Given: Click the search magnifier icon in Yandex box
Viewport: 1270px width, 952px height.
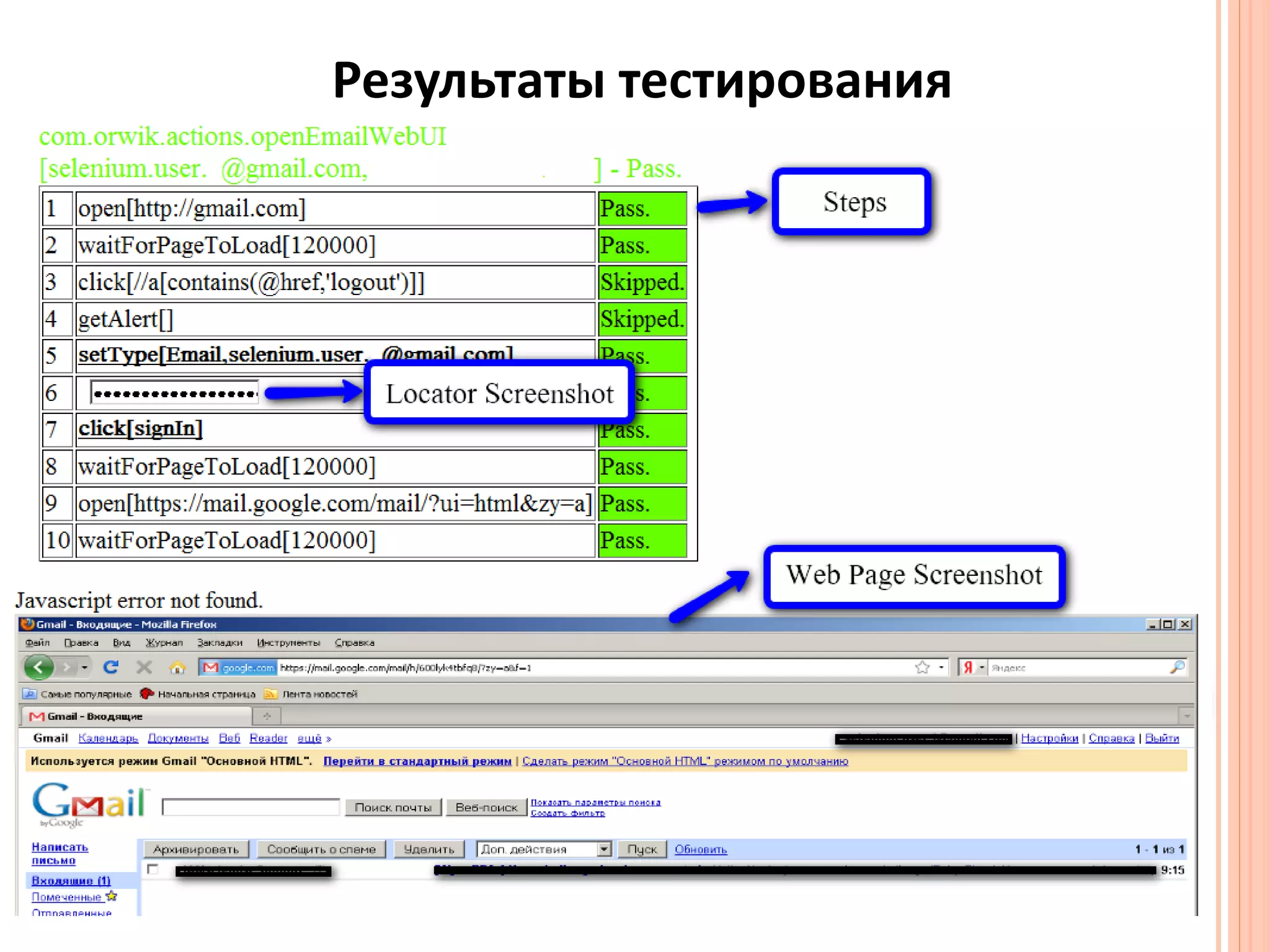Looking at the screenshot, I should point(1176,668).
